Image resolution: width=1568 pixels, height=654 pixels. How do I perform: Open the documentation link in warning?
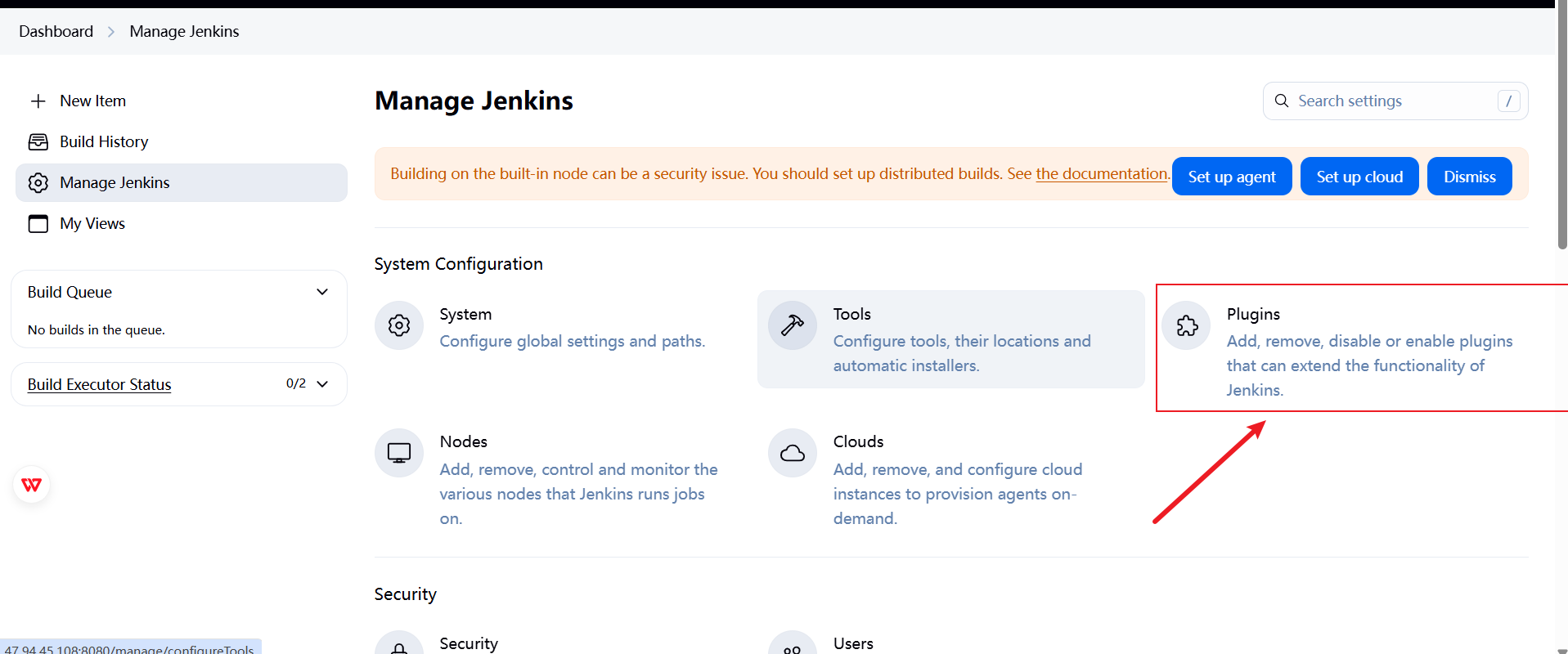click(x=1102, y=173)
